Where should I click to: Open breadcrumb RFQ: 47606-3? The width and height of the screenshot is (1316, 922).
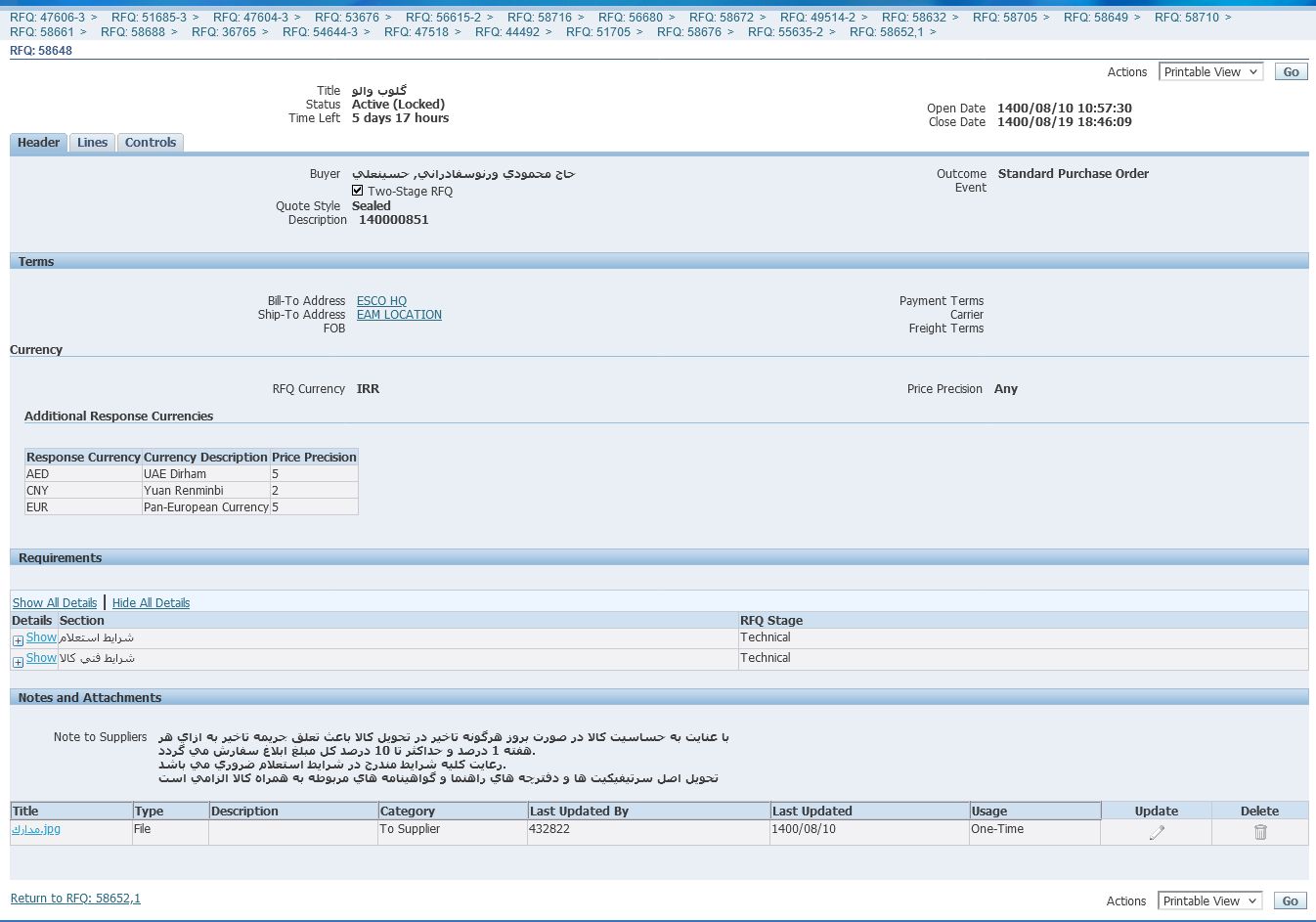point(47,18)
